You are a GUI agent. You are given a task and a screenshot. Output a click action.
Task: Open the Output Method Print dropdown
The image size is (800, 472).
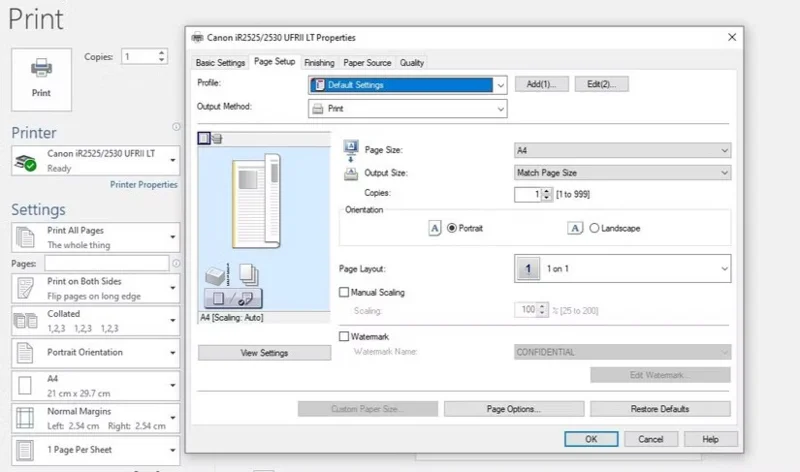click(x=408, y=109)
